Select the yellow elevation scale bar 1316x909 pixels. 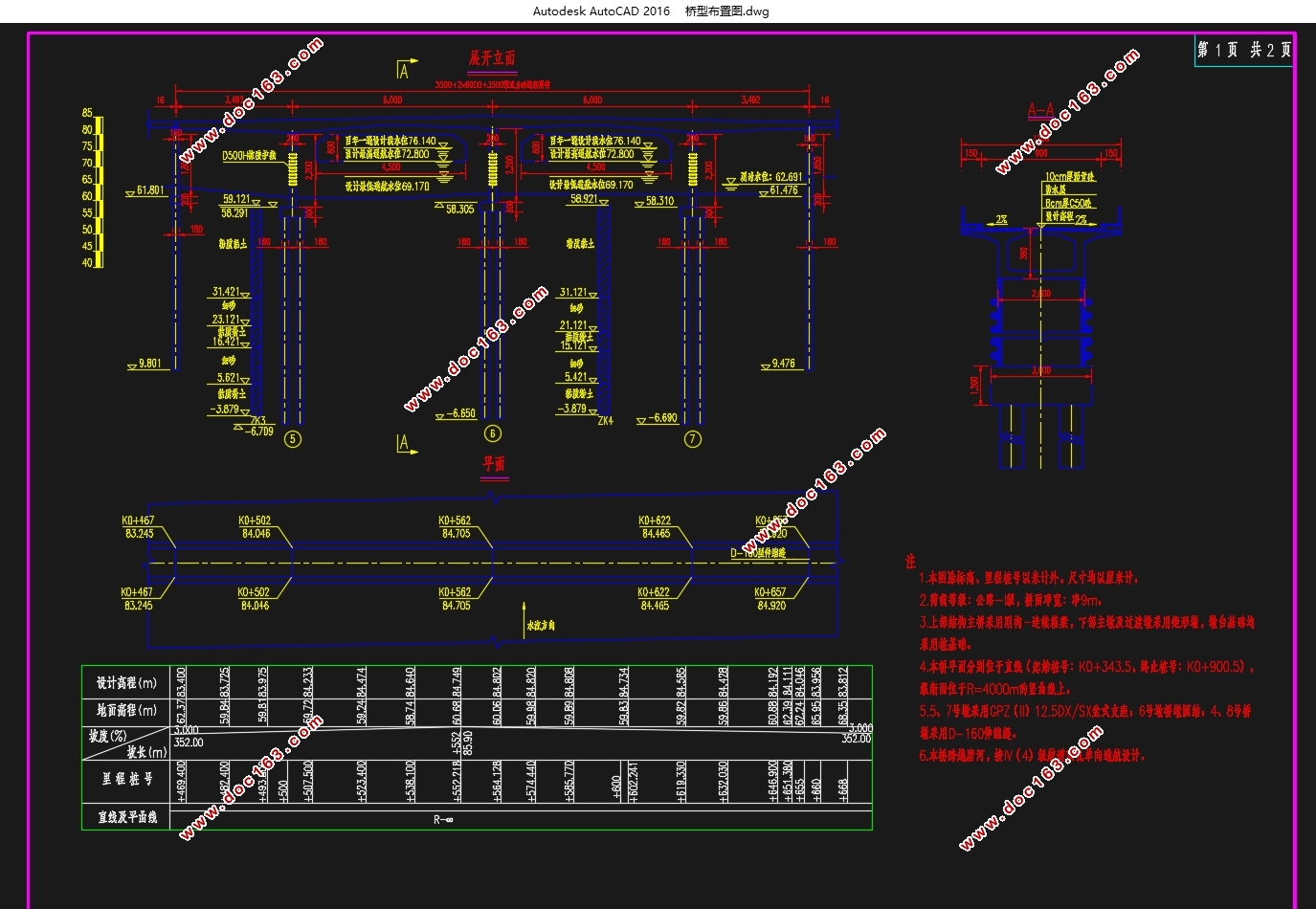click(98, 192)
